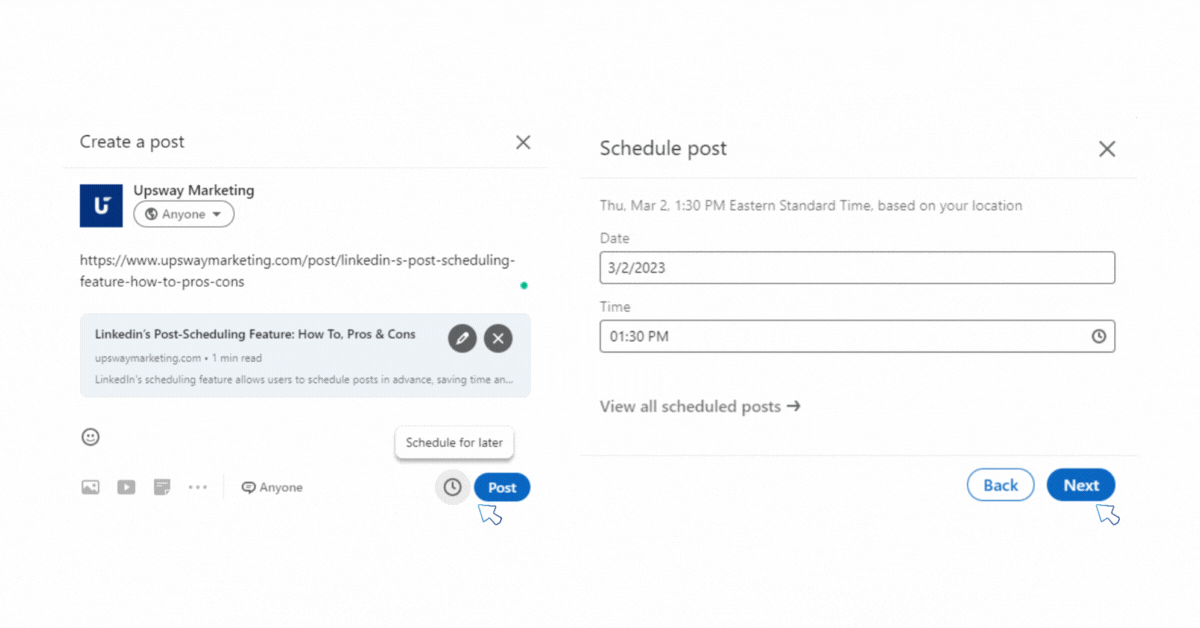Close the Create a post dialog
This screenshot has height=628, width=1200.
pyautogui.click(x=523, y=142)
